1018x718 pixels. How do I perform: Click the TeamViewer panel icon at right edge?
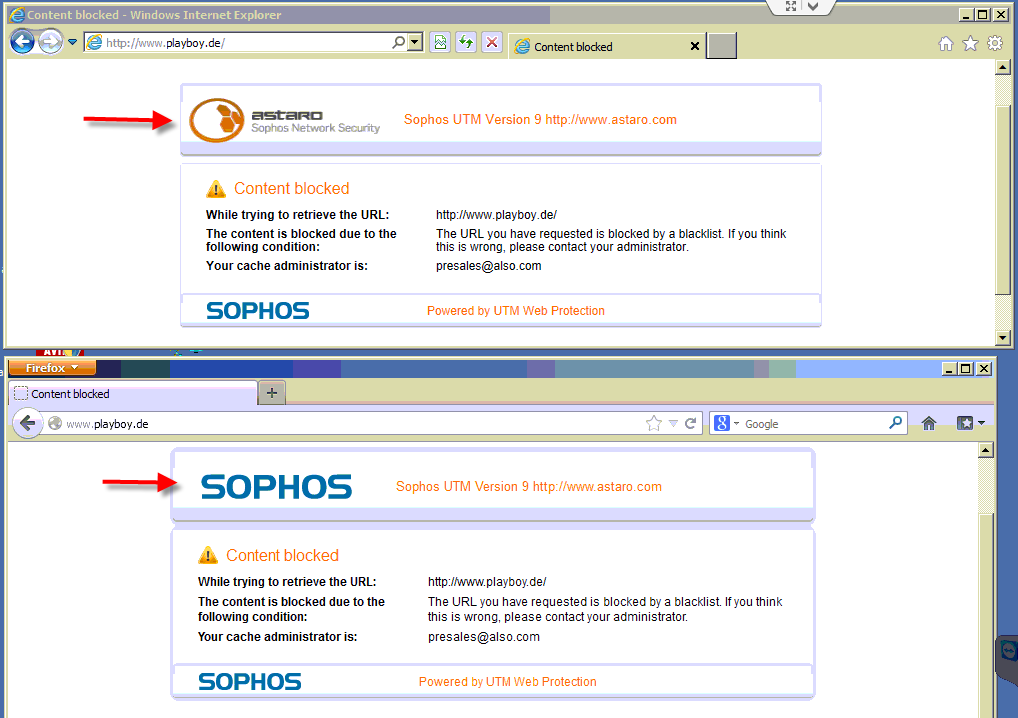(x=1008, y=650)
